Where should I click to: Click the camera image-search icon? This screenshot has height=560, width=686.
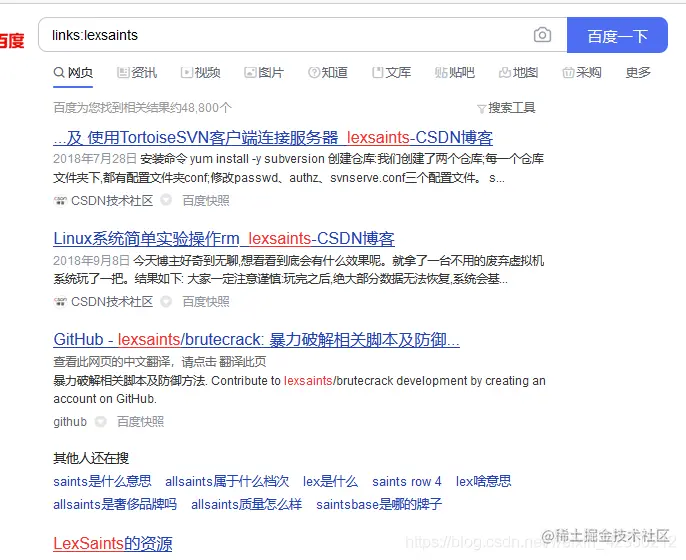click(542, 35)
